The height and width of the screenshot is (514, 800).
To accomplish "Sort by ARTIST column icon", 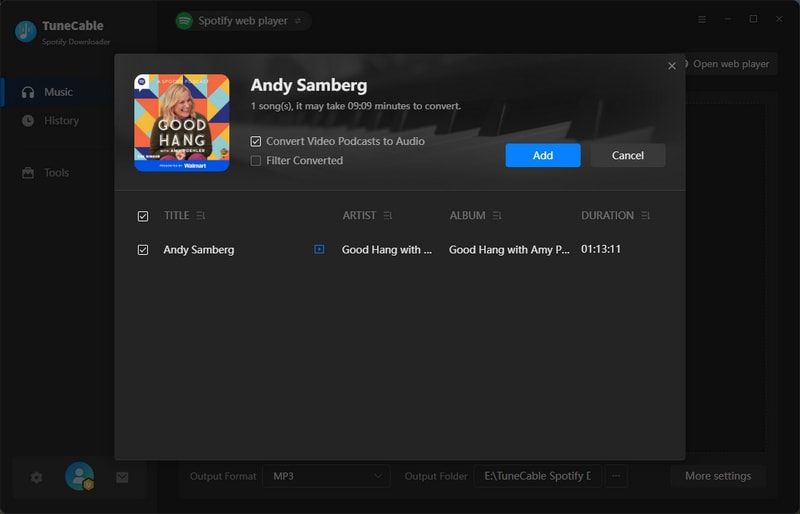I will pyautogui.click(x=388, y=216).
